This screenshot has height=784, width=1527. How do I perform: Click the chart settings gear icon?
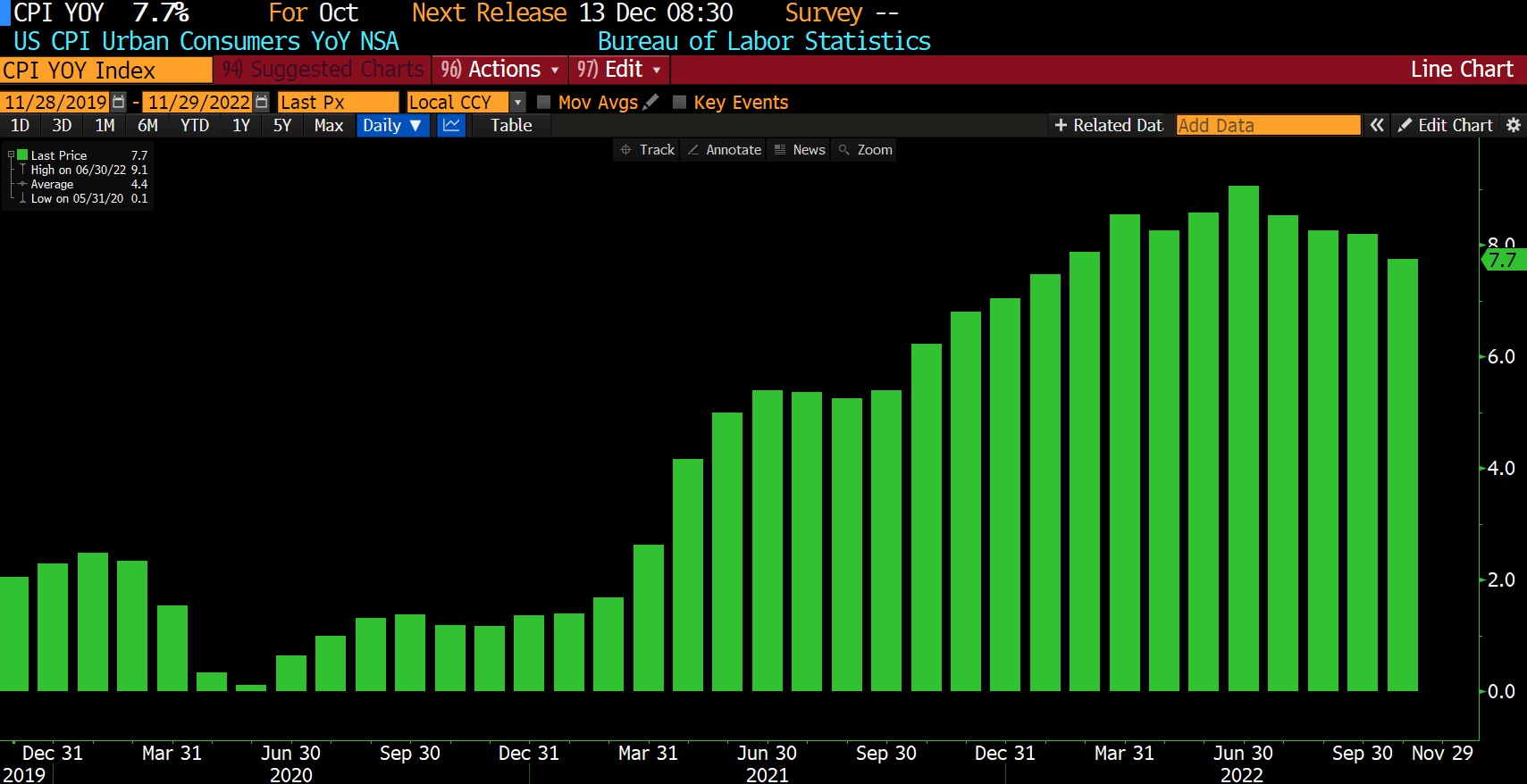(1513, 126)
